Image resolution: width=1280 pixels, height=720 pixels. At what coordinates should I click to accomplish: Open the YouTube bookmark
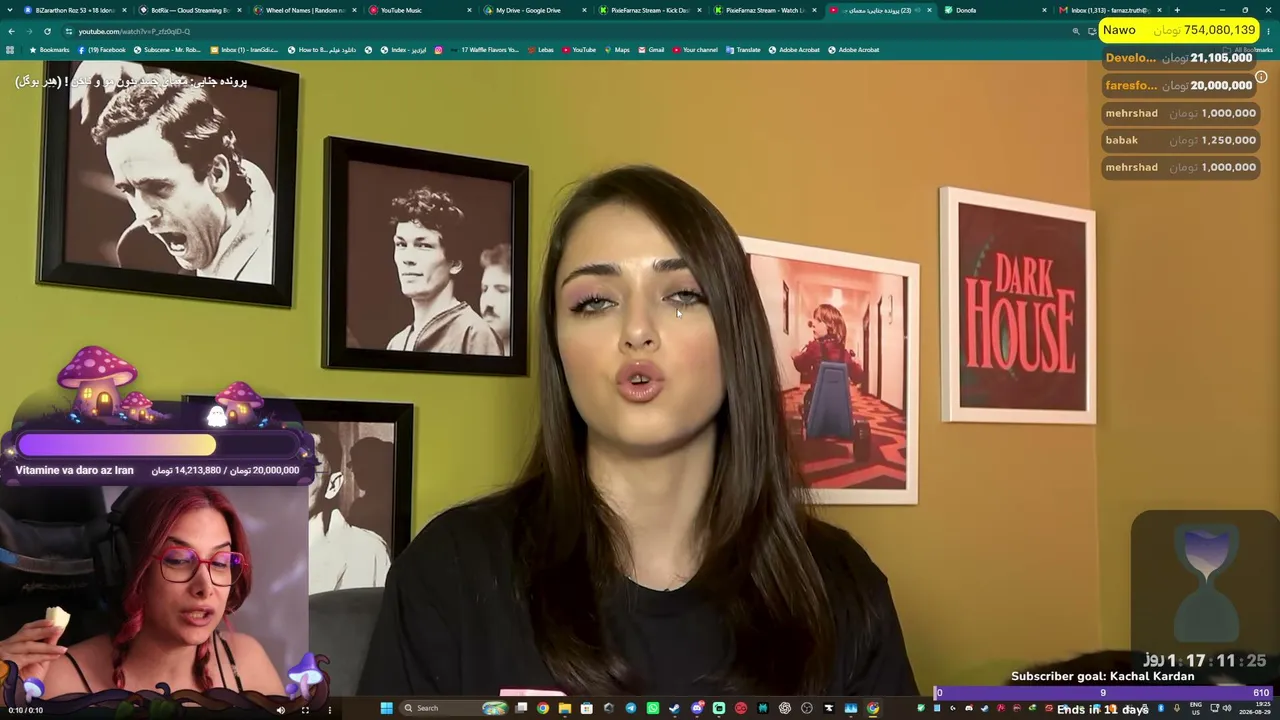[579, 50]
